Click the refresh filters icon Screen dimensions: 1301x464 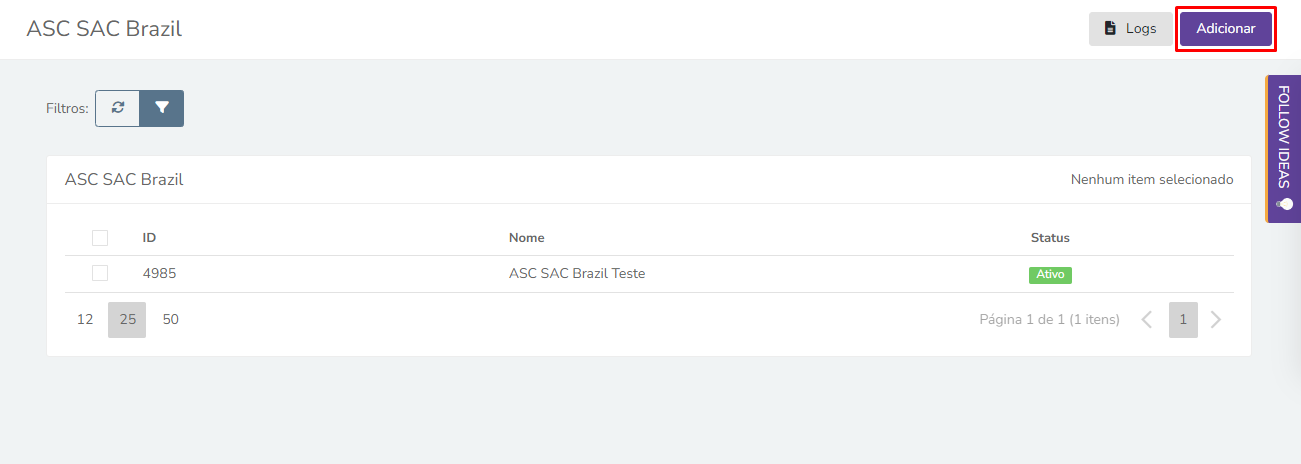tap(118, 109)
